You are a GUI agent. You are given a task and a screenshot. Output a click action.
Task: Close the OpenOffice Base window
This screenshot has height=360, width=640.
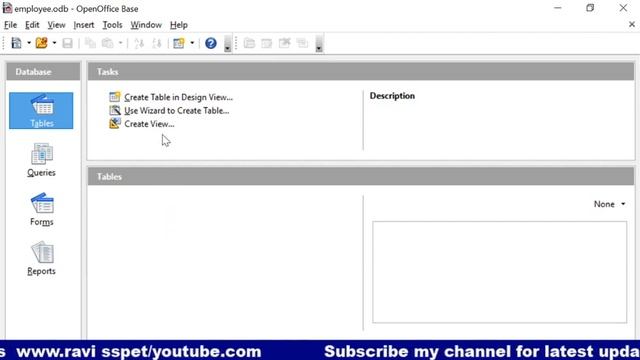pos(623,8)
